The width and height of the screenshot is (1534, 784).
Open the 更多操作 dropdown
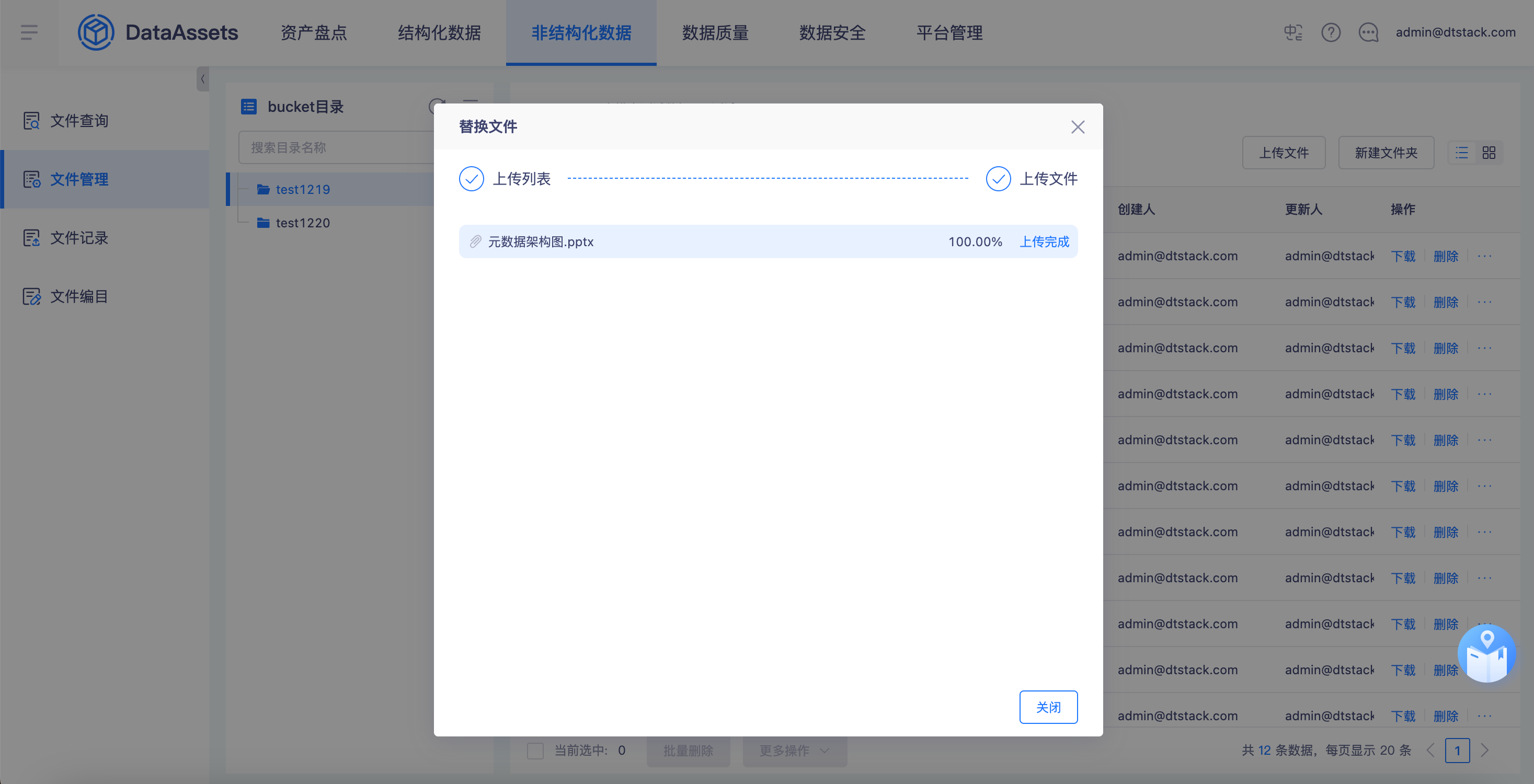click(794, 750)
